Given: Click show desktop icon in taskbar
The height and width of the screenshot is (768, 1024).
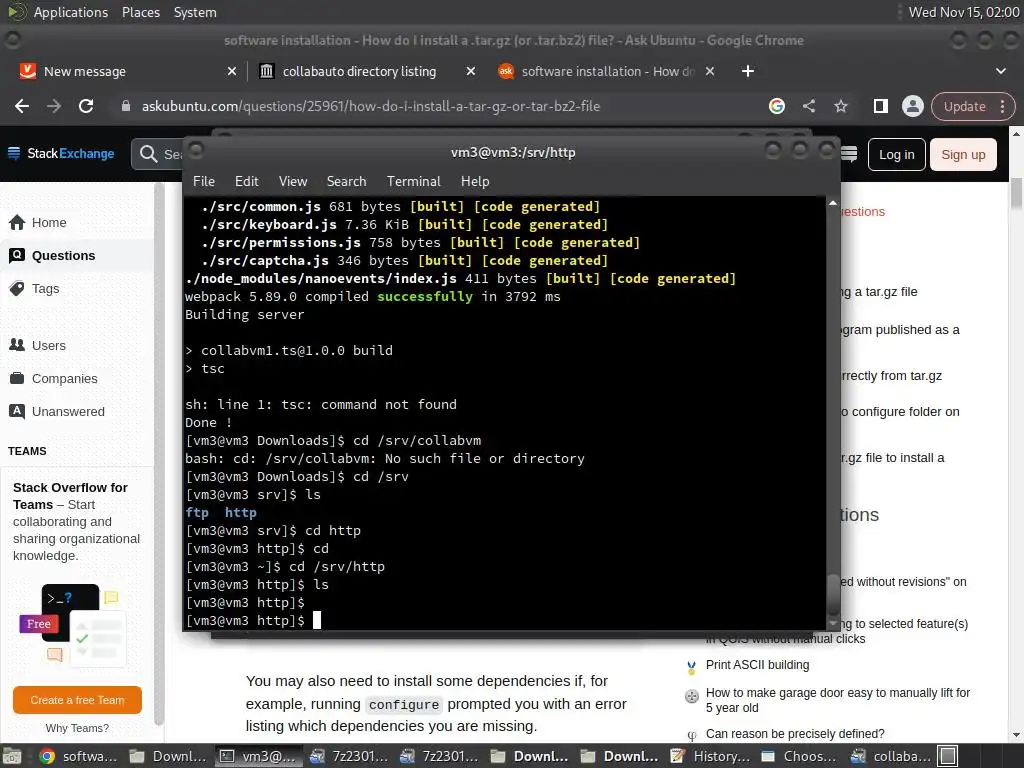Looking at the screenshot, I should click(x=12, y=756).
